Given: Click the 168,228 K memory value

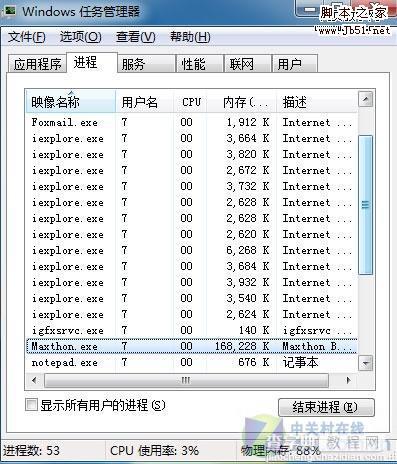Looking at the screenshot, I should click(242, 346).
